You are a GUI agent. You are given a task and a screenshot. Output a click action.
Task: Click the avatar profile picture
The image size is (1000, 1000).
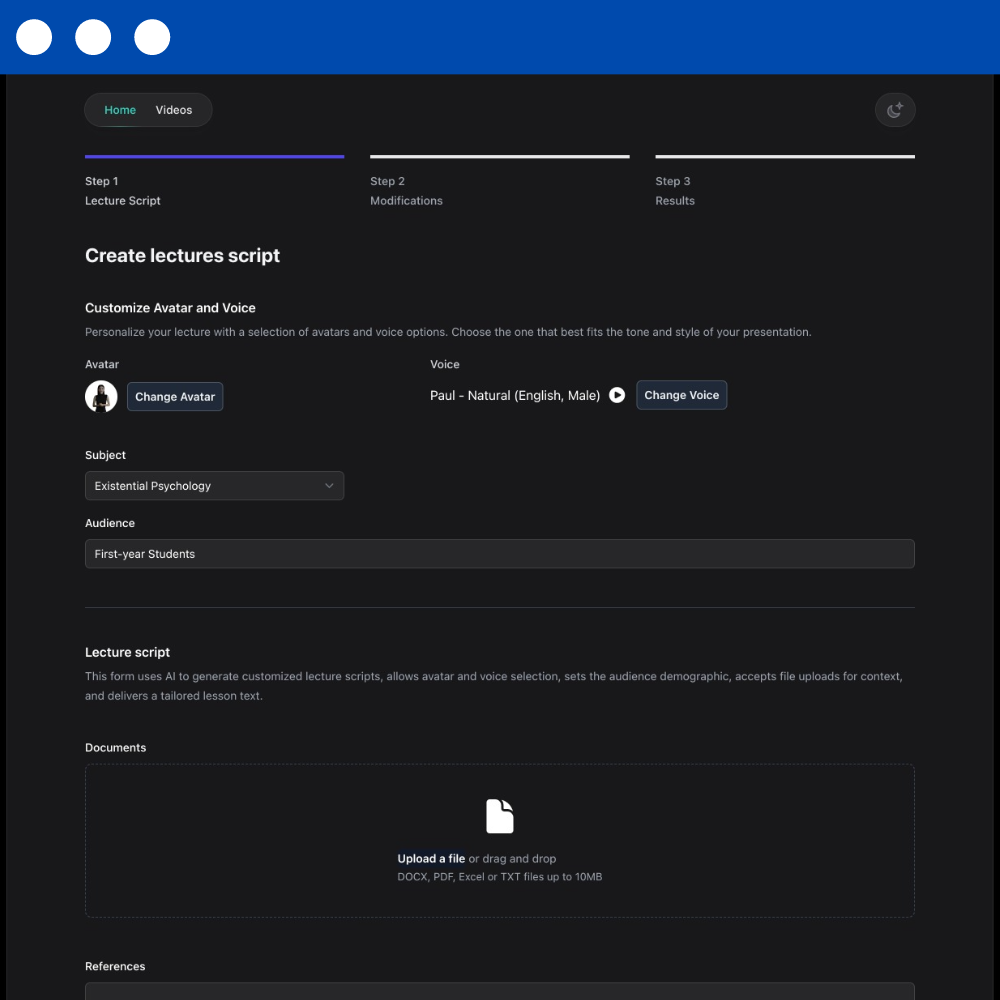(x=101, y=396)
